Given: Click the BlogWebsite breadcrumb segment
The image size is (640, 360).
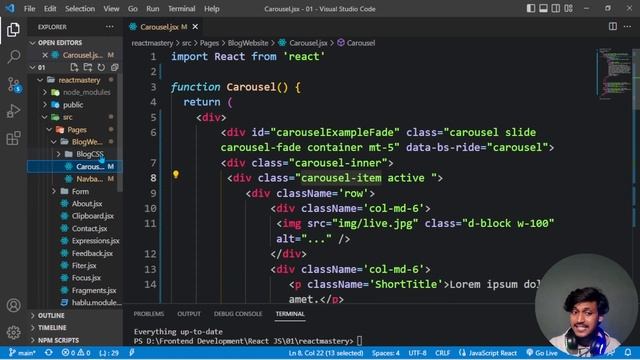Looking at the screenshot, I should 248,43.
